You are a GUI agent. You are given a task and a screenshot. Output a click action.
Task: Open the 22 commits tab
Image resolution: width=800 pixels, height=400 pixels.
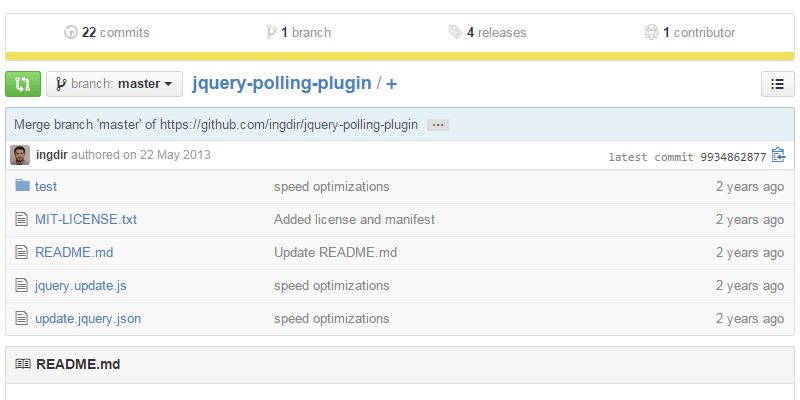pyautogui.click(x=106, y=32)
